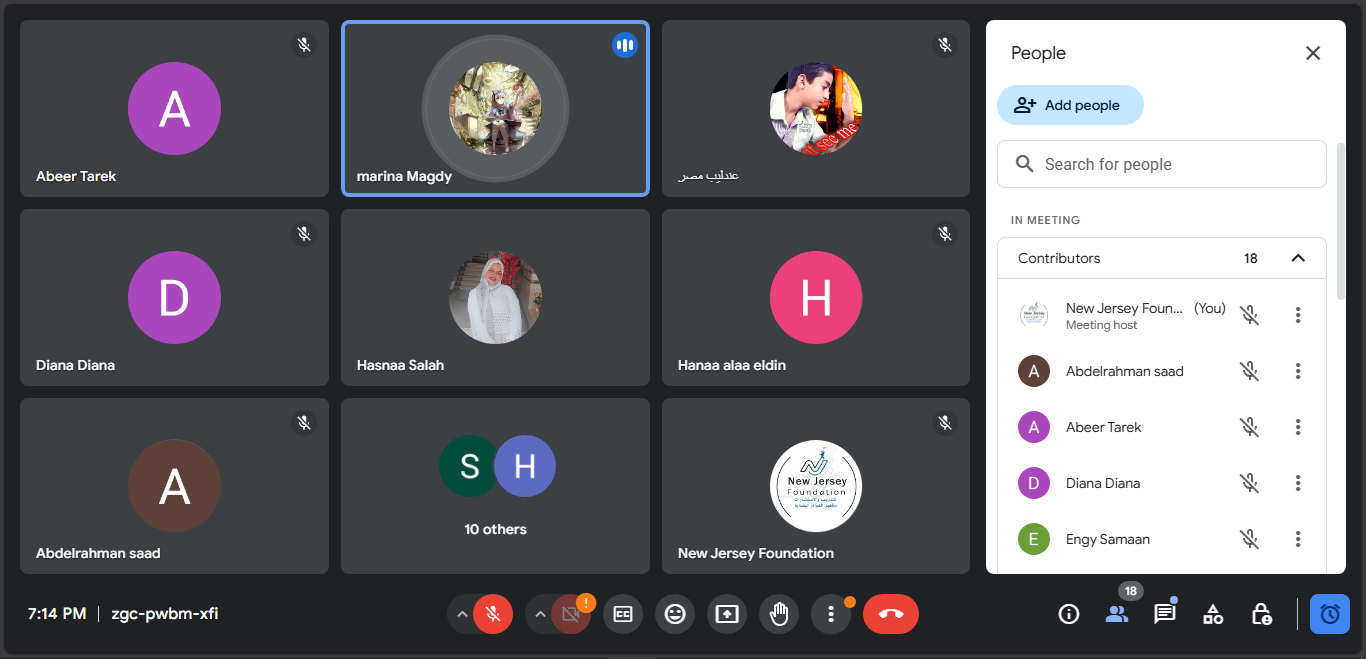Open more actions for Abeer Tarek in list

pos(1298,427)
